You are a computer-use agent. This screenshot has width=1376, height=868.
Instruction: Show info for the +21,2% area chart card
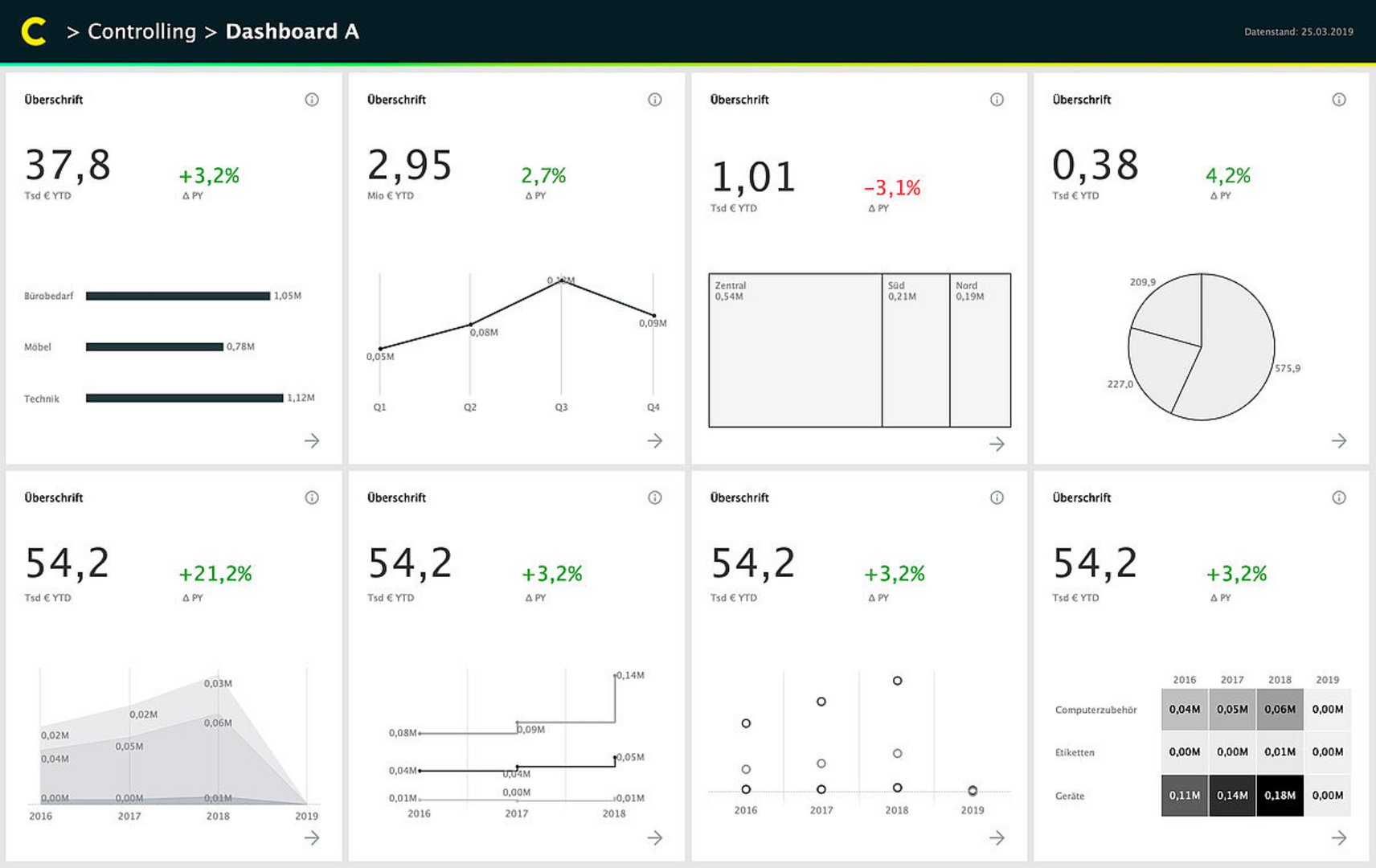point(312,497)
